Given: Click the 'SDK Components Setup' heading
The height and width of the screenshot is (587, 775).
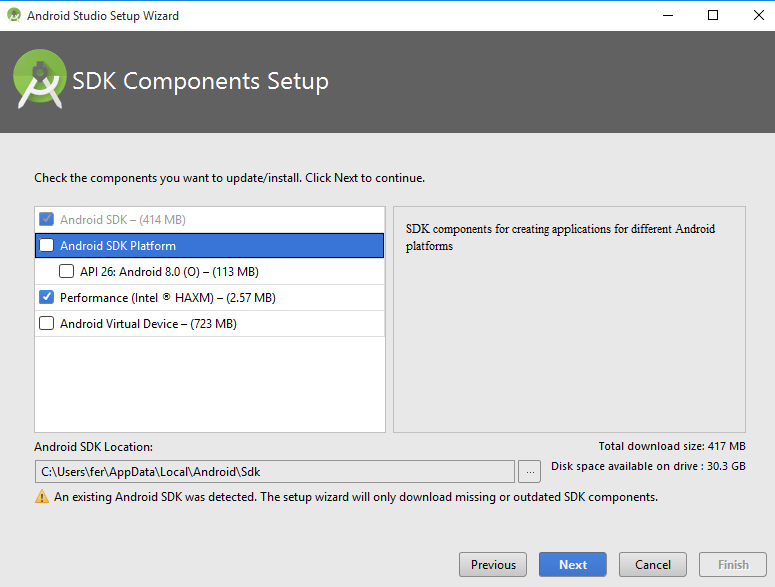Looking at the screenshot, I should [x=200, y=81].
